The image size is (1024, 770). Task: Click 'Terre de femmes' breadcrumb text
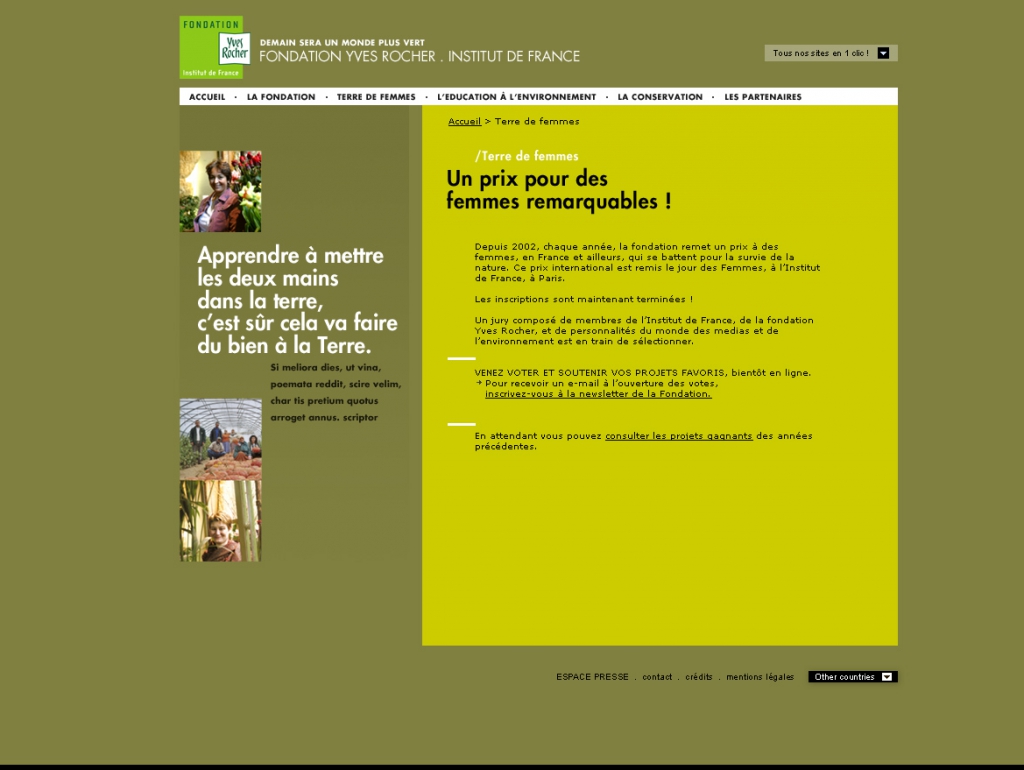tap(537, 121)
